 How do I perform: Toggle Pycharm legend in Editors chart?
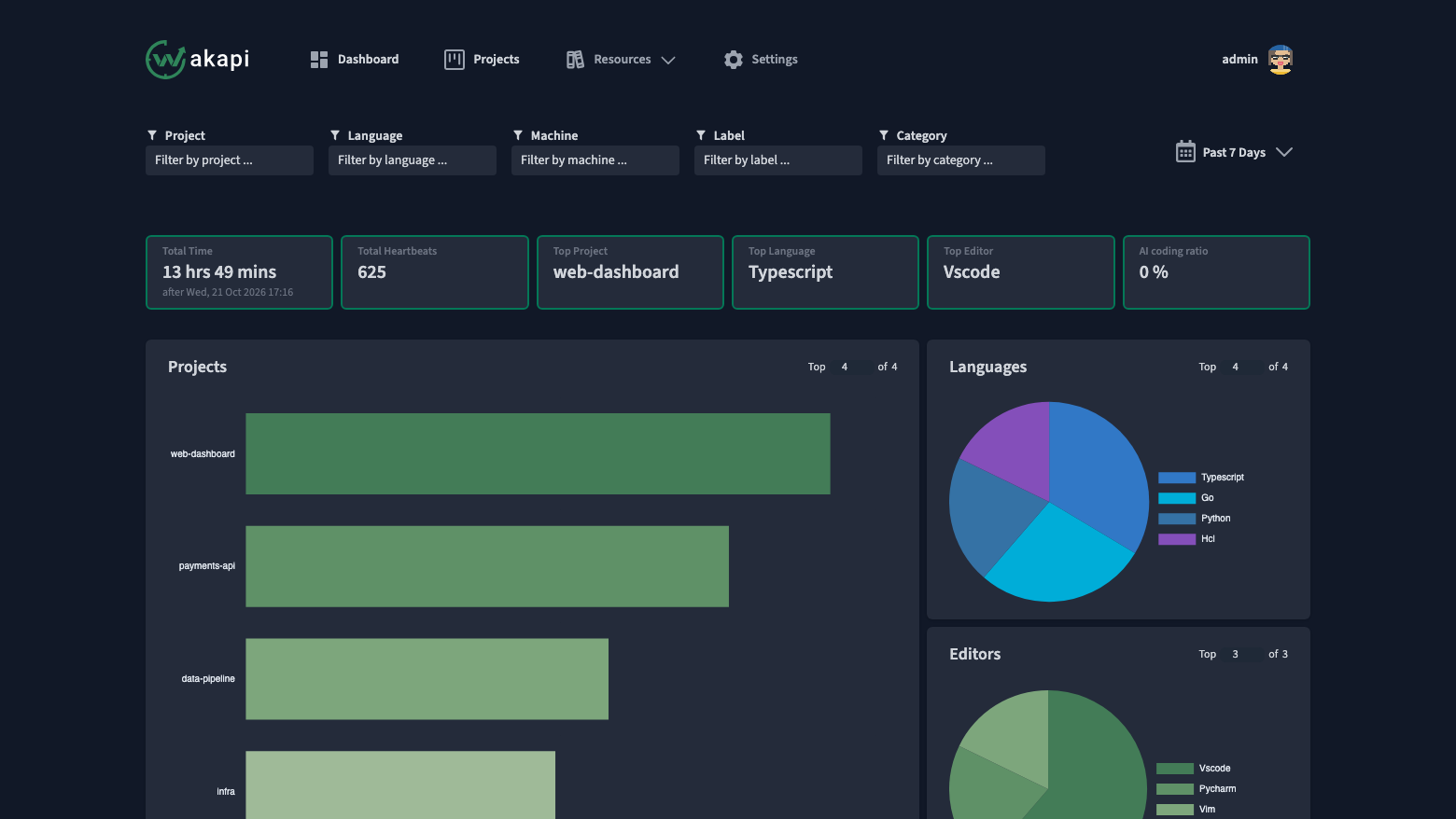[x=1197, y=789]
